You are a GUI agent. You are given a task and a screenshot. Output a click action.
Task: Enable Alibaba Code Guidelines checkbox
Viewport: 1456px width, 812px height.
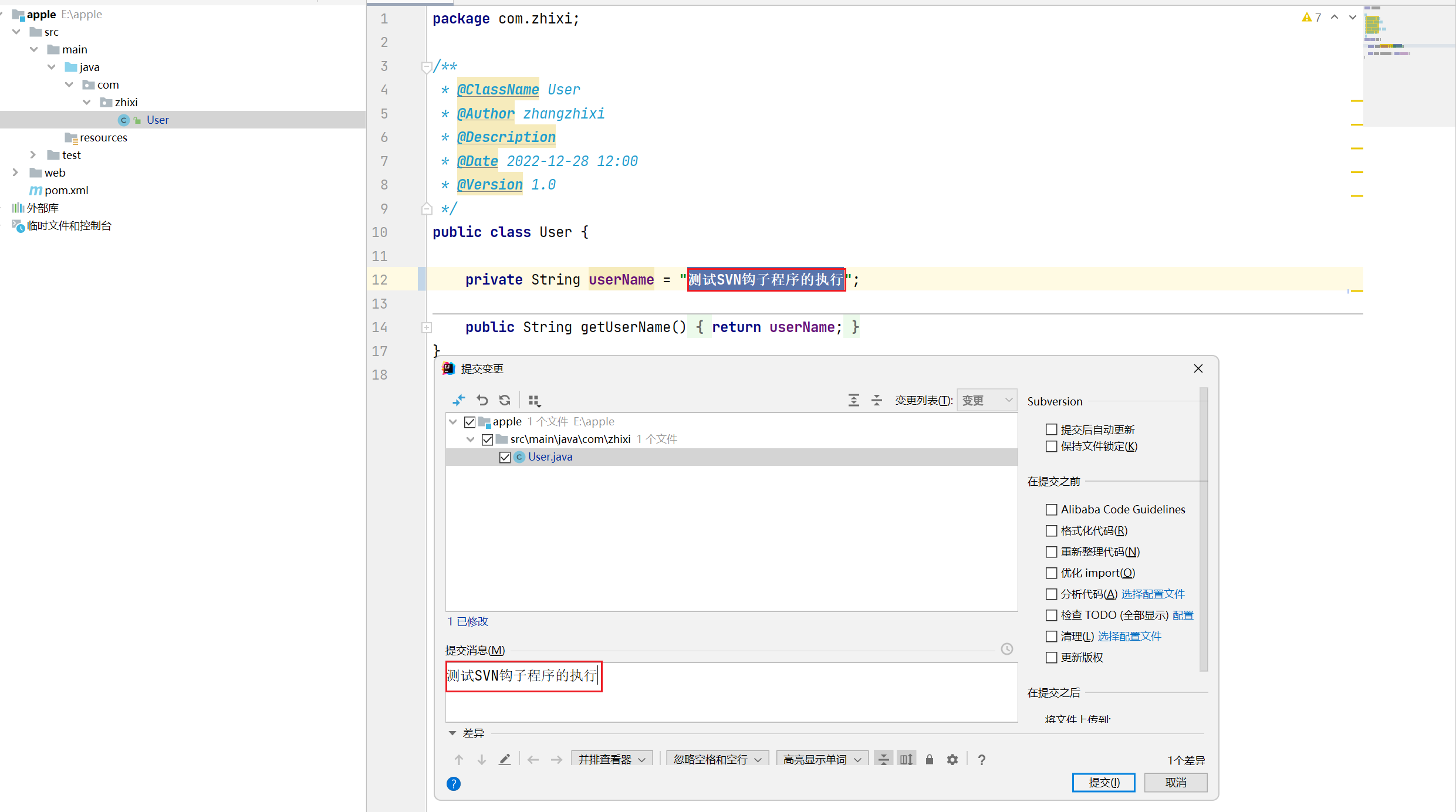pyautogui.click(x=1051, y=509)
